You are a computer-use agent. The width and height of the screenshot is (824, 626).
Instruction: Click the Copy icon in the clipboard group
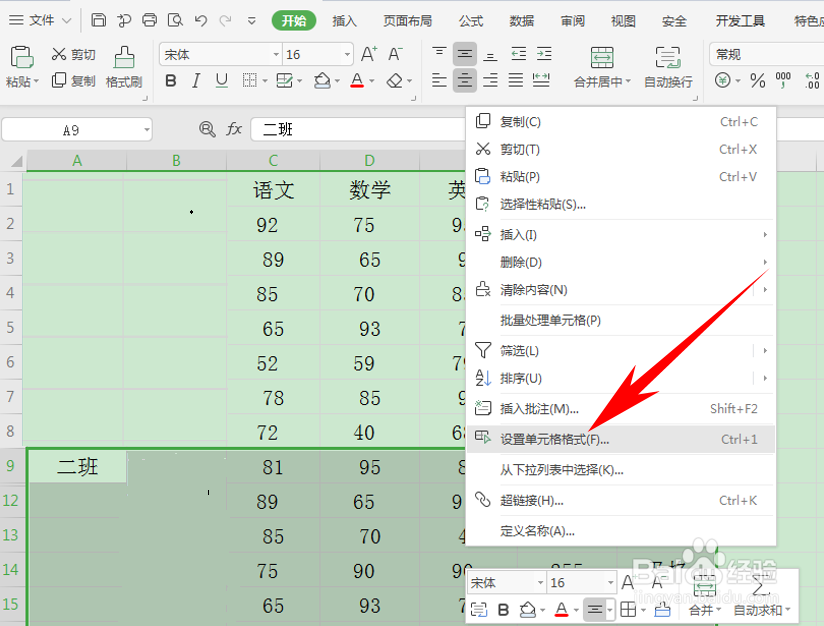(60, 82)
